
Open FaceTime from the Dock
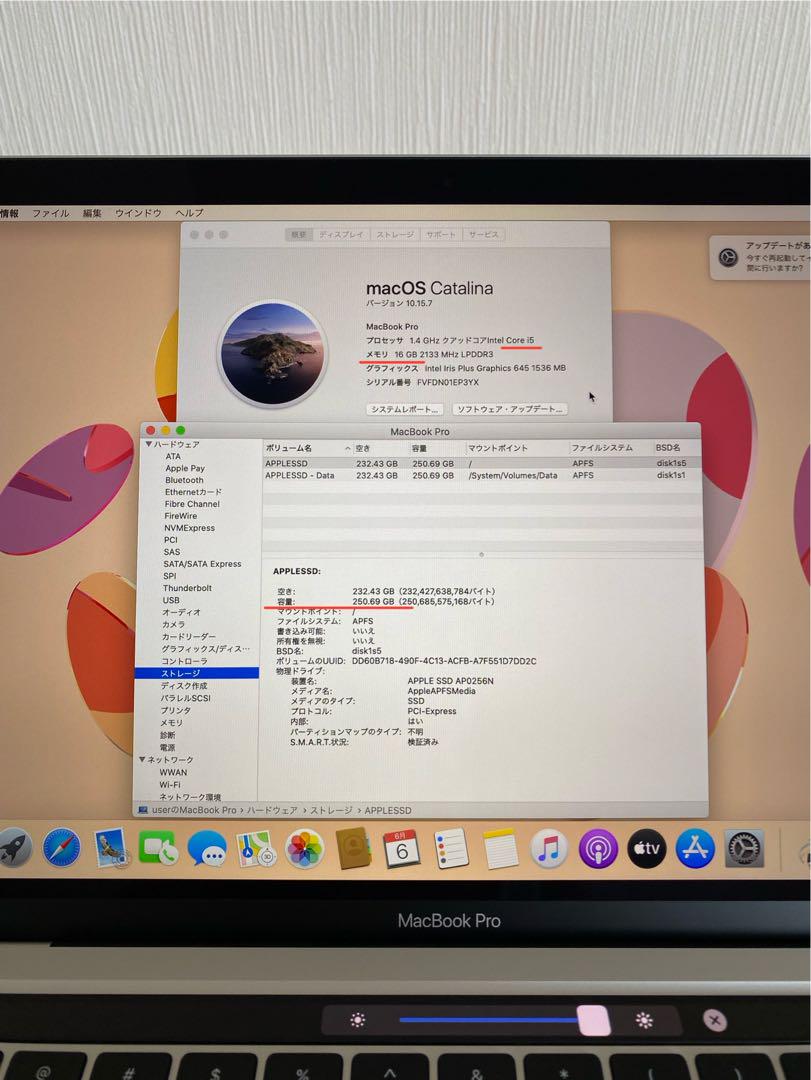pyautogui.click(x=158, y=848)
